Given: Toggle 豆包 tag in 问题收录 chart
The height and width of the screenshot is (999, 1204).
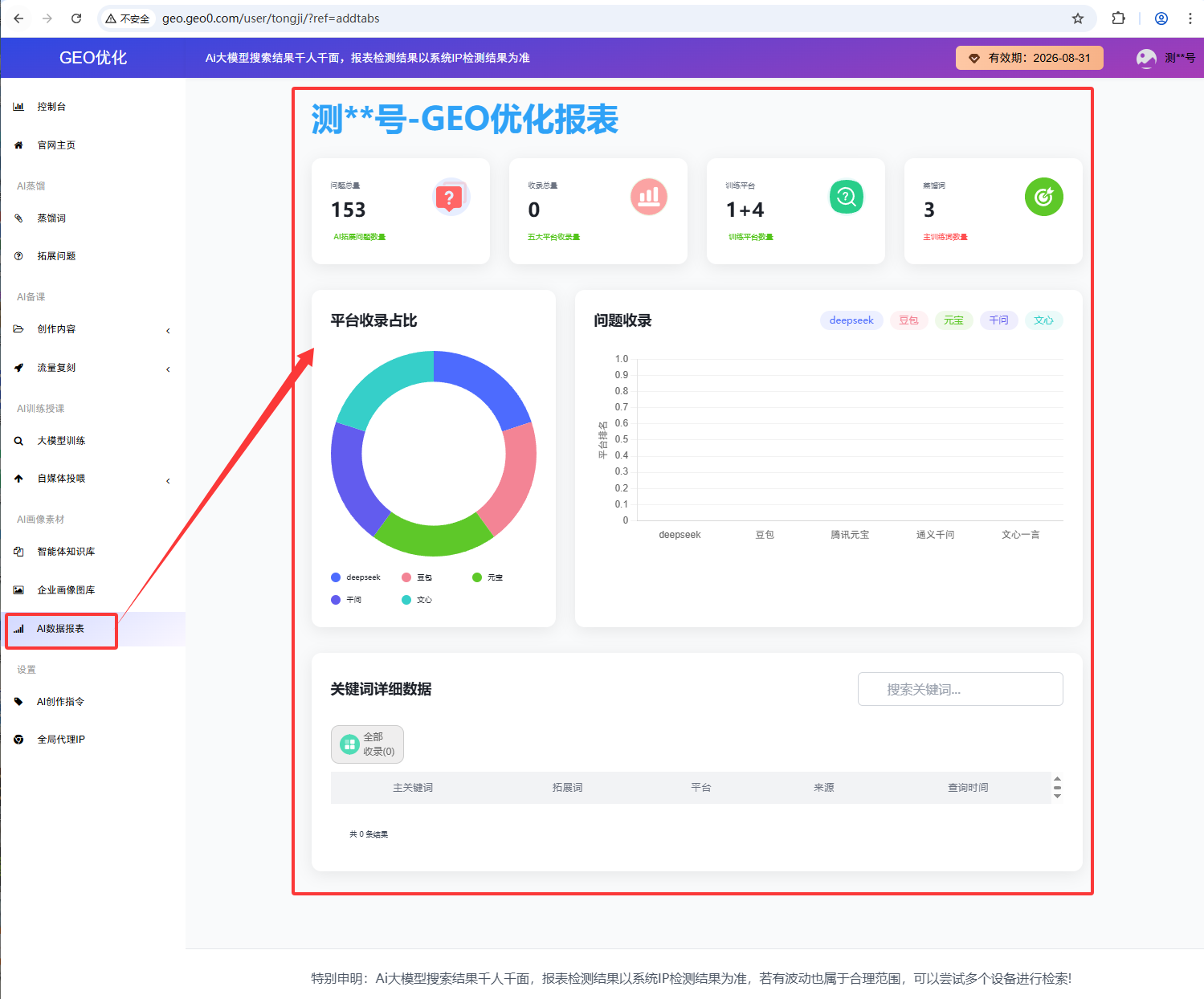Looking at the screenshot, I should (908, 320).
